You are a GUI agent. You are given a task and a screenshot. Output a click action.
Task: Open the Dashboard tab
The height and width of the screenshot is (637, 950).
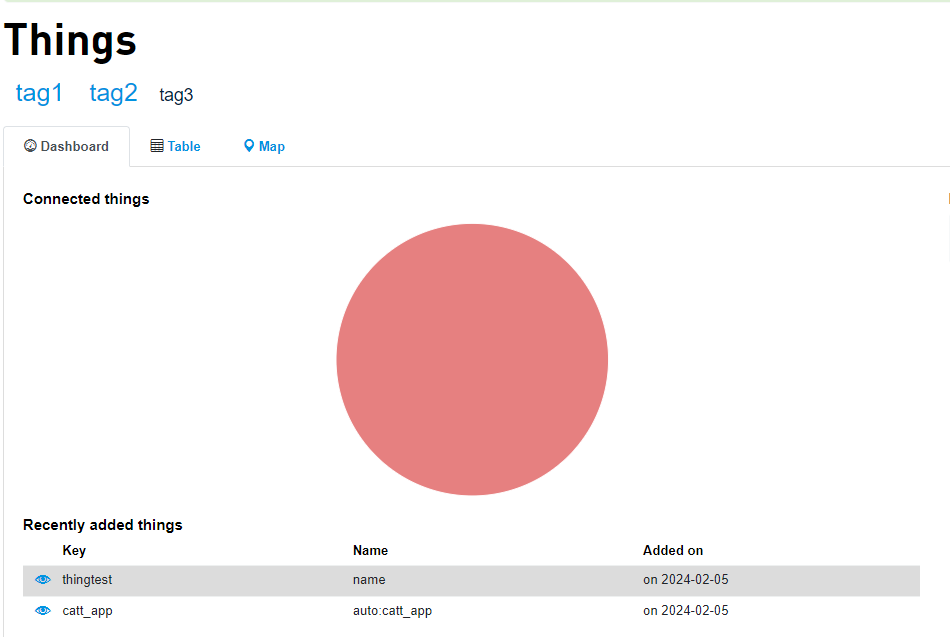point(67,146)
